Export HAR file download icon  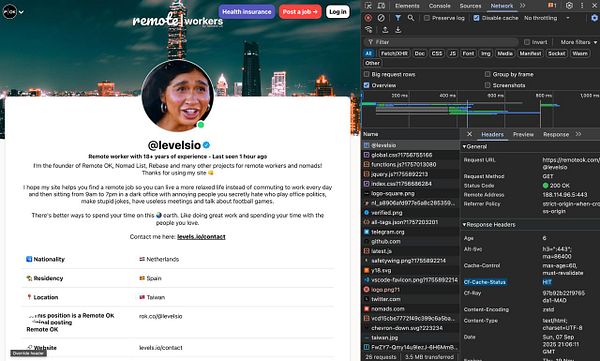398,29
